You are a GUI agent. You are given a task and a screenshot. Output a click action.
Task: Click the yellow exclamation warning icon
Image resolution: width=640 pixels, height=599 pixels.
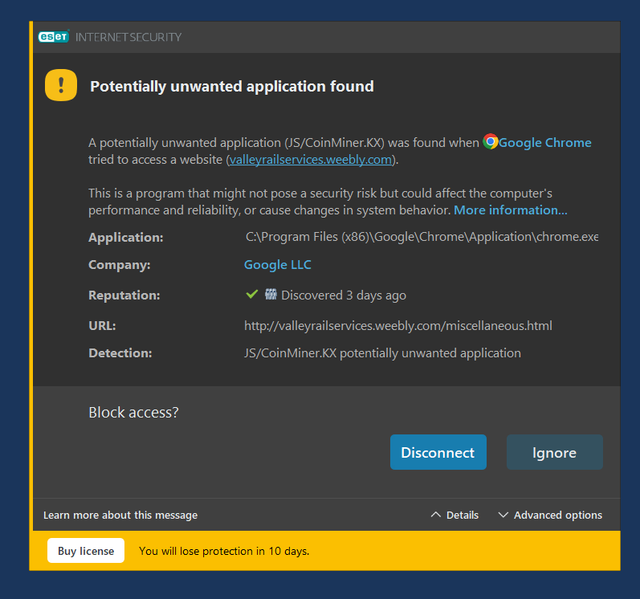tap(61, 85)
